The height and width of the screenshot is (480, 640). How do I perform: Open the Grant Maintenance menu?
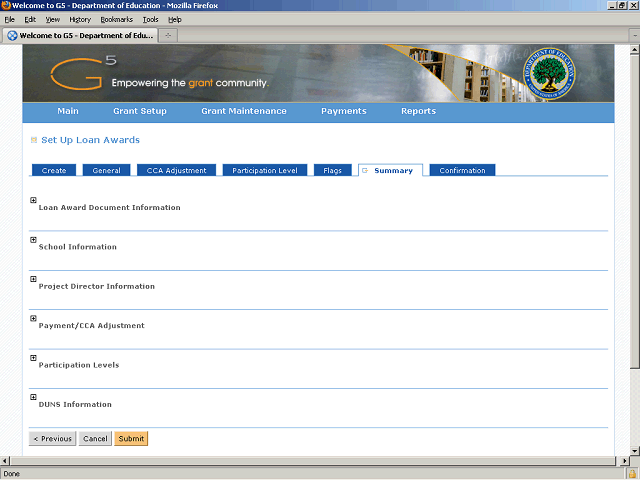(x=244, y=111)
